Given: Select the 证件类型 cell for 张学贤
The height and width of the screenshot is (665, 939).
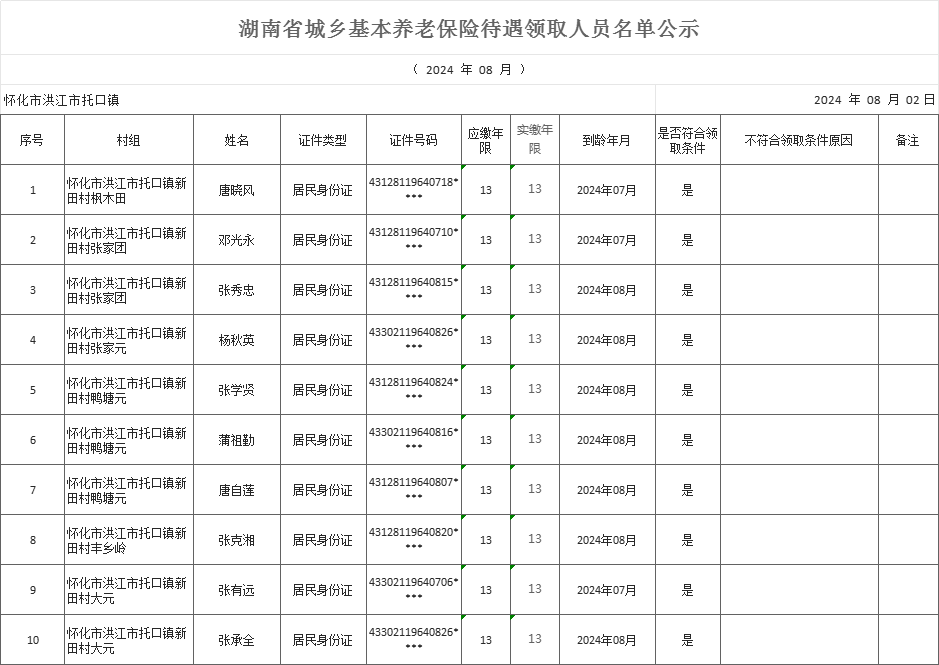Looking at the screenshot, I should click(322, 390).
